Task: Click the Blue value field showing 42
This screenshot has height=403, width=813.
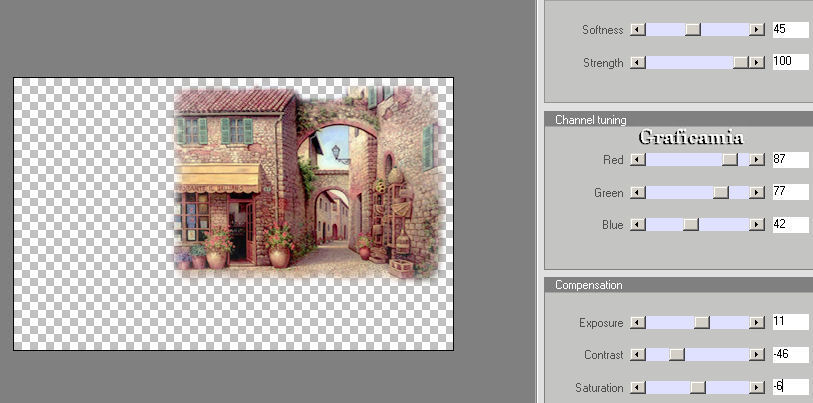Action: pos(790,225)
